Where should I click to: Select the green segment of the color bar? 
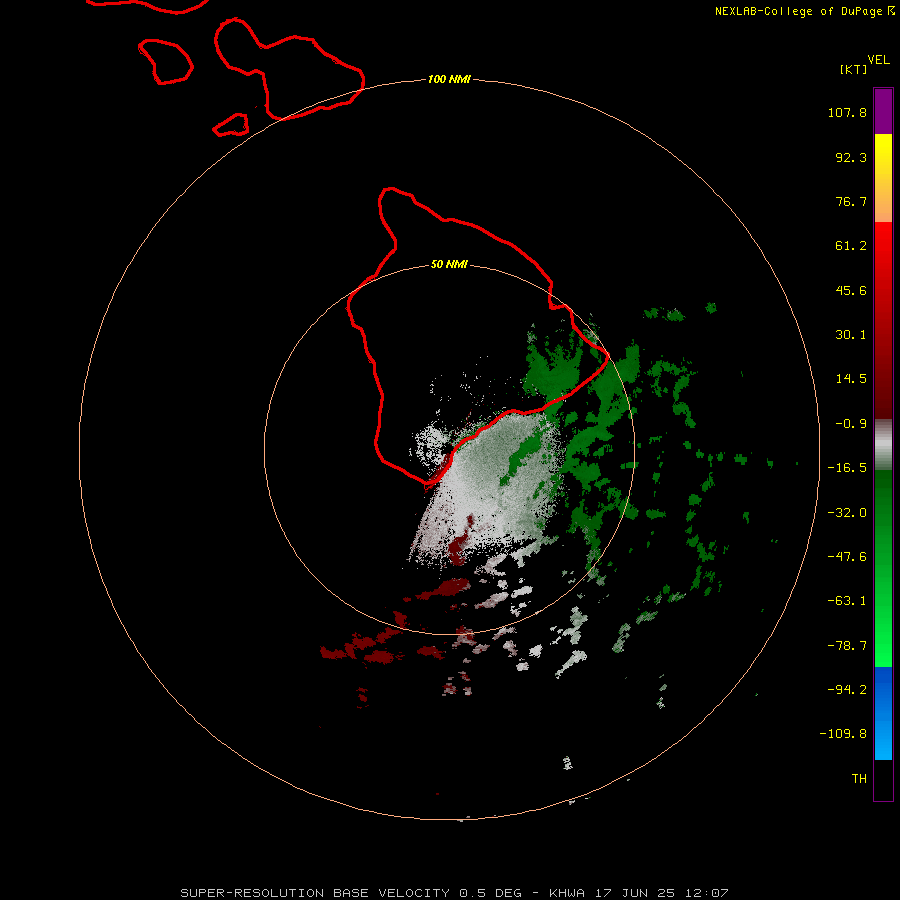click(883, 568)
